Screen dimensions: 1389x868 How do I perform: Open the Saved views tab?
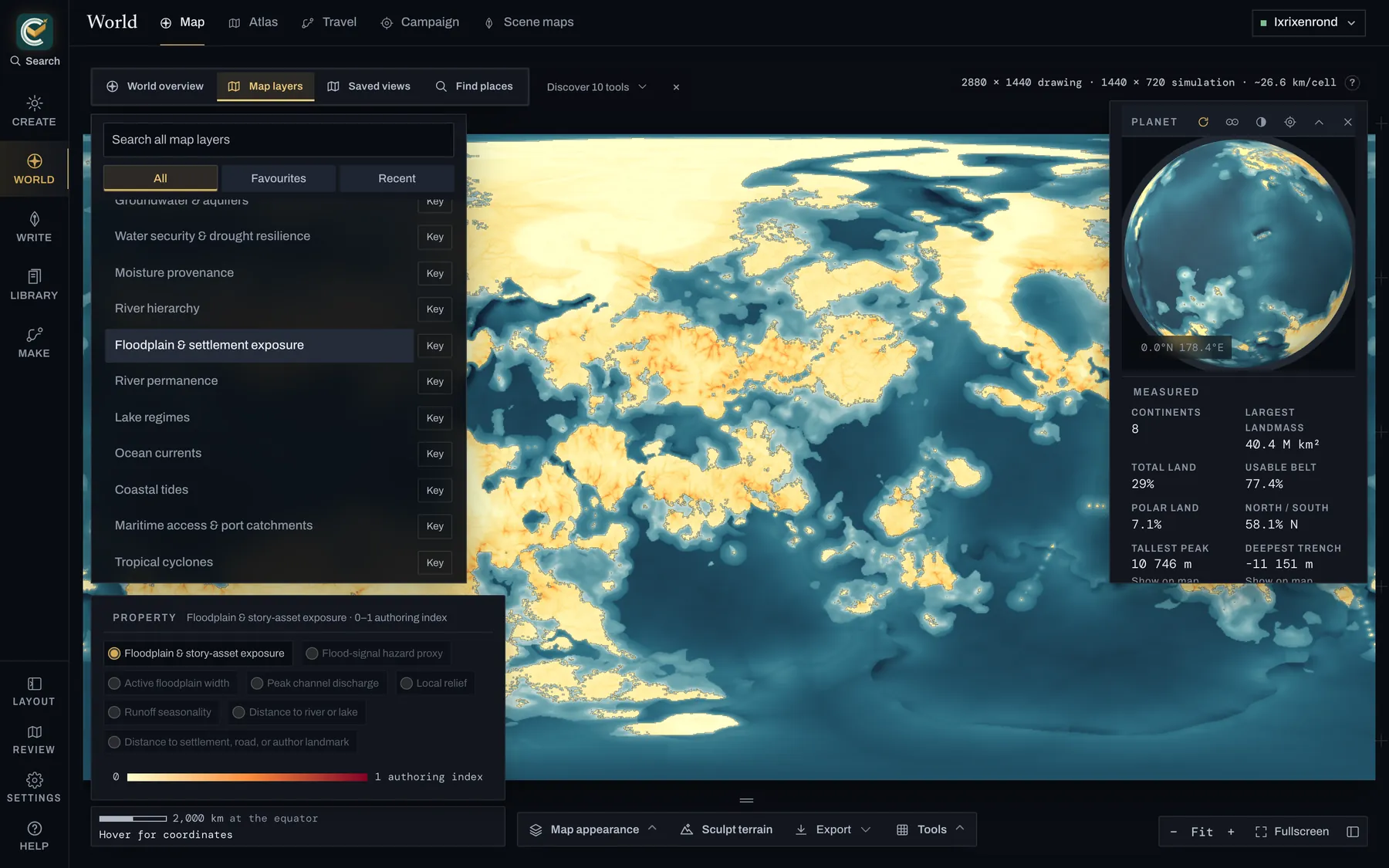tap(369, 86)
